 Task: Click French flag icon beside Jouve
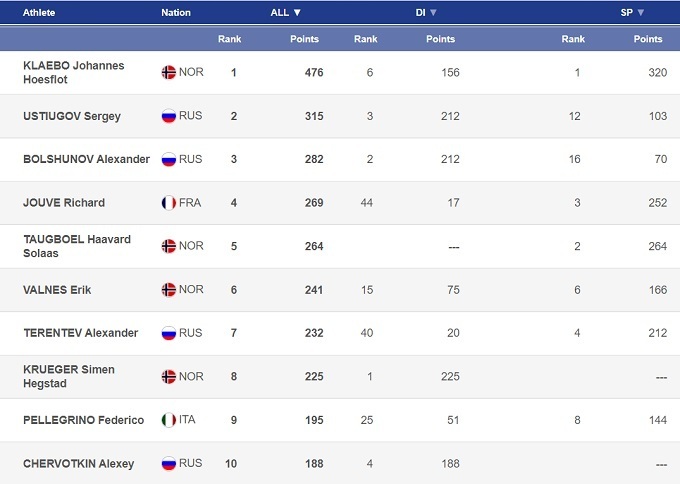pyautogui.click(x=168, y=203)
